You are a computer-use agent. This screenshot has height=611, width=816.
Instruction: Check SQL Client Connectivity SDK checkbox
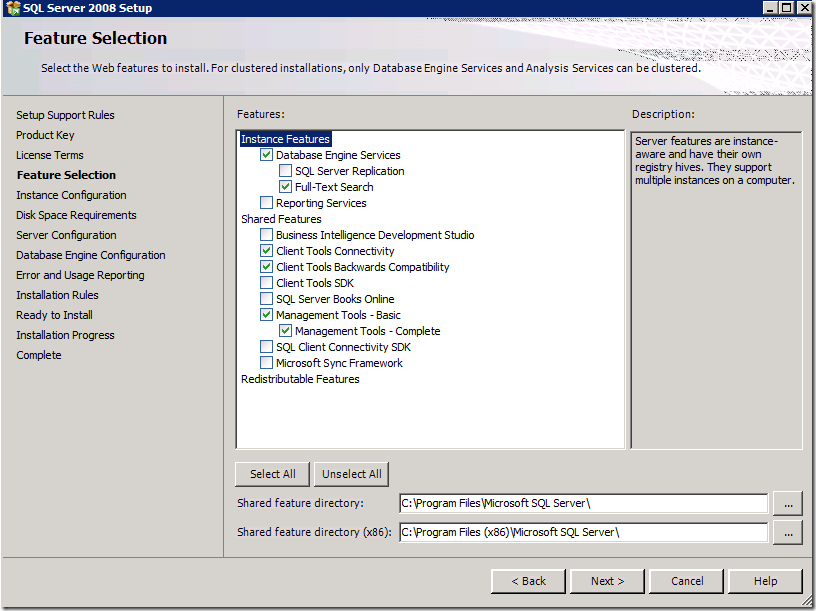[266, 347]
